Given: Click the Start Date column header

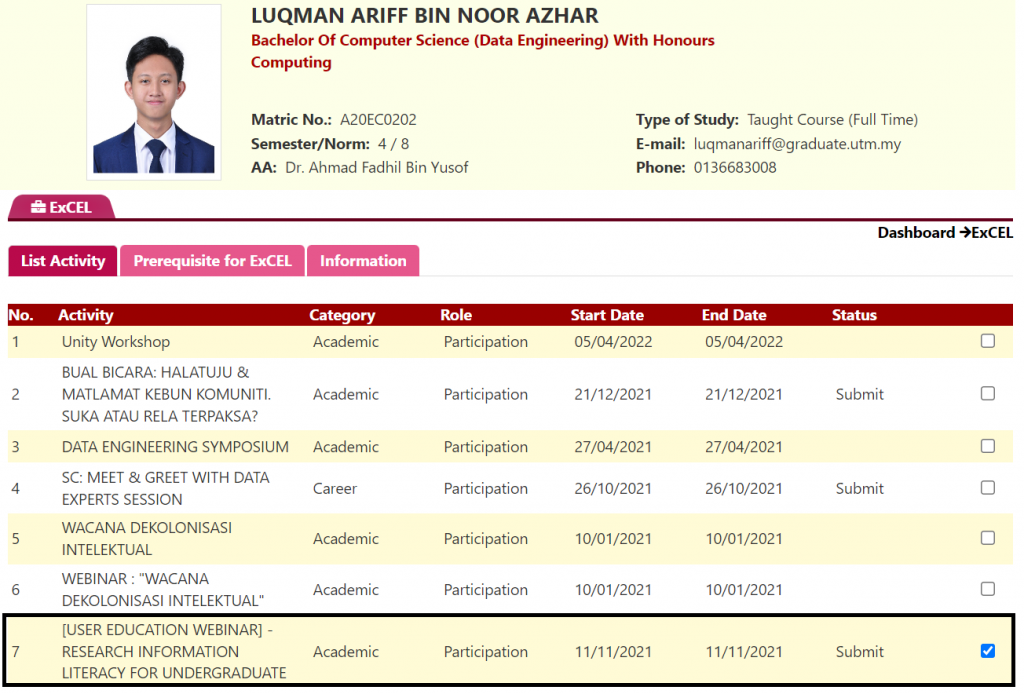Looking at the screenshot, I should point(607,315).
